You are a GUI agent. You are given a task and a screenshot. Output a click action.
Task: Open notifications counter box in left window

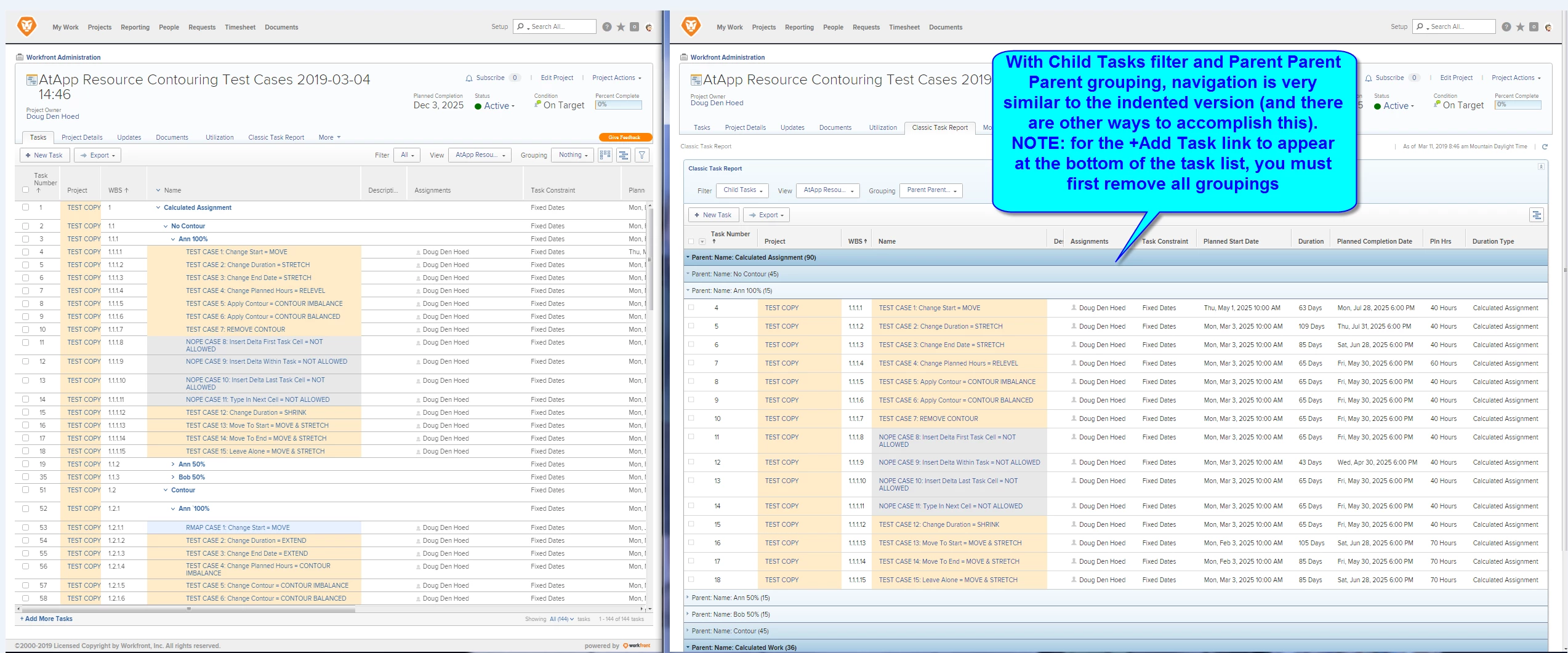pos(634,26)
